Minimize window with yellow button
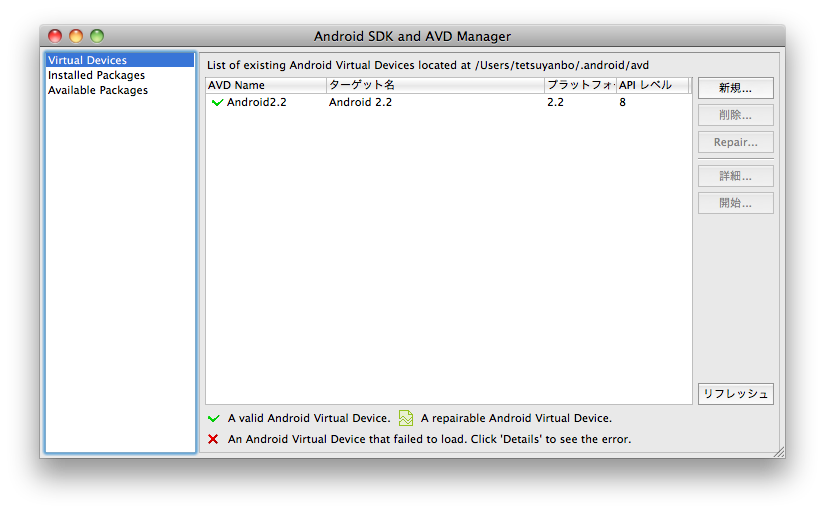This screenshot has height=513, width=825. (76, 36)
